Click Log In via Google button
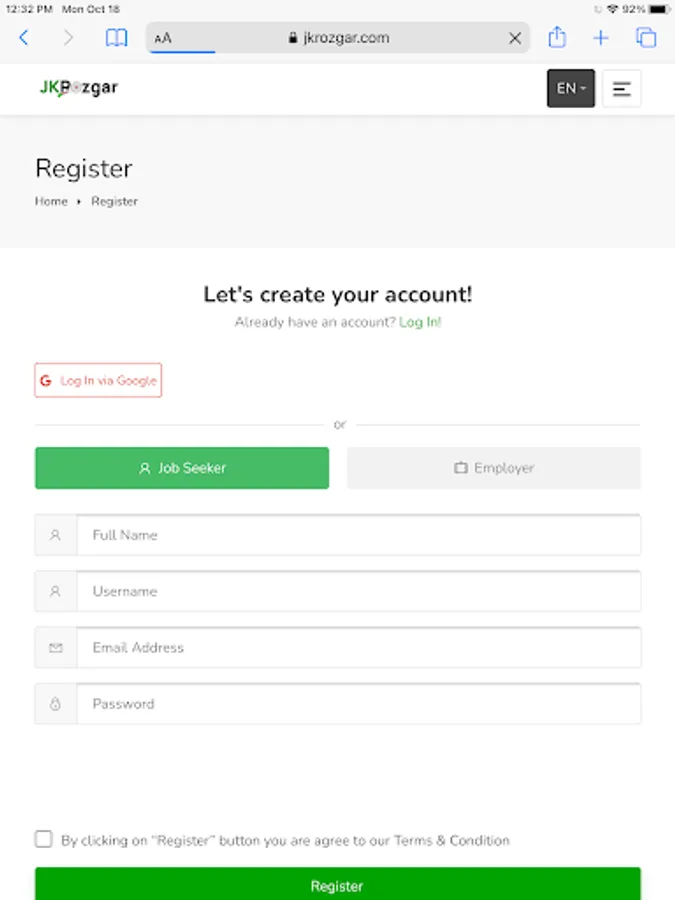 98,380
